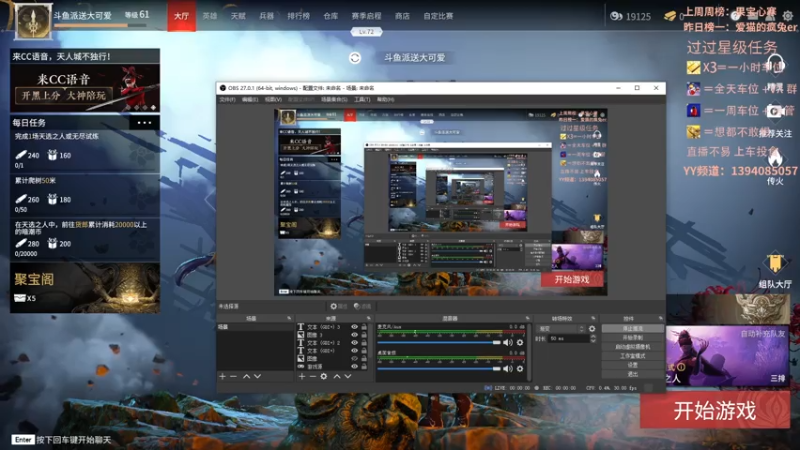This screenshot has height=450, width=800.
Task: Add a new source with plus icon
Action: click(302, 377)
